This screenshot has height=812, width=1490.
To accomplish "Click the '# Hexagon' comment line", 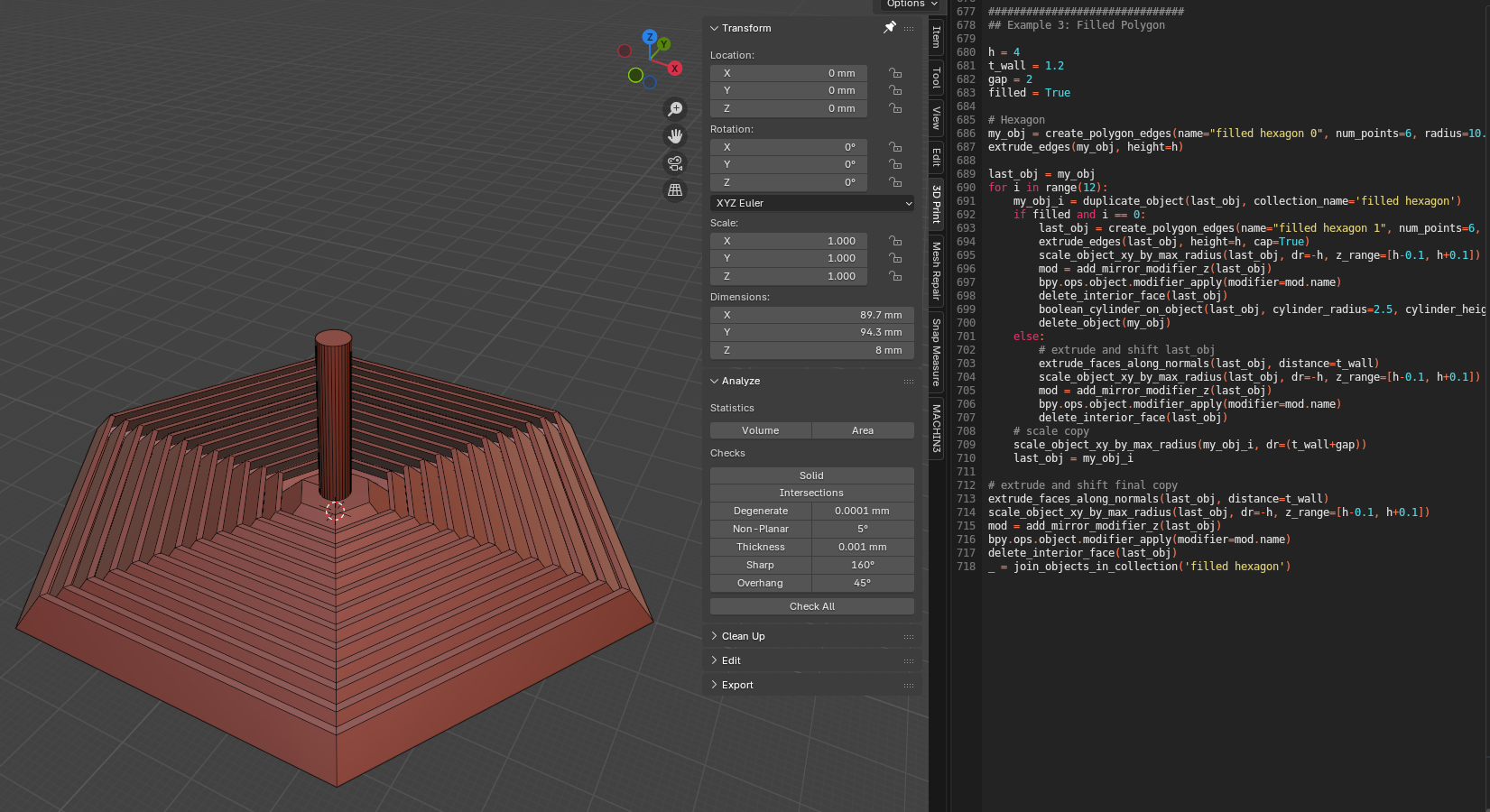I will tap(1016, 120).
